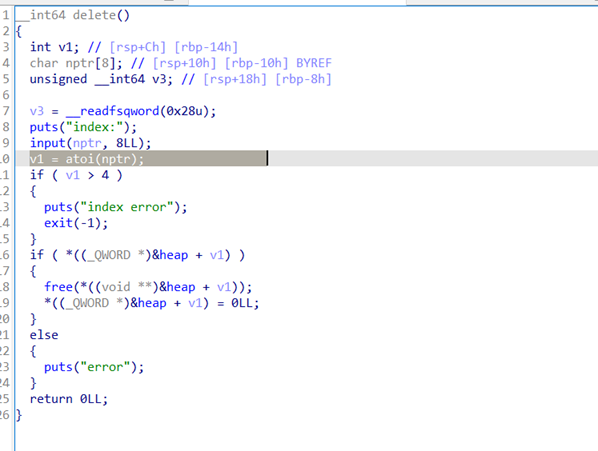Viewport: 598px width, 451px height.
Task: Click the 'if ( v1 > 4 )' condition
Action: click(76, 175)
